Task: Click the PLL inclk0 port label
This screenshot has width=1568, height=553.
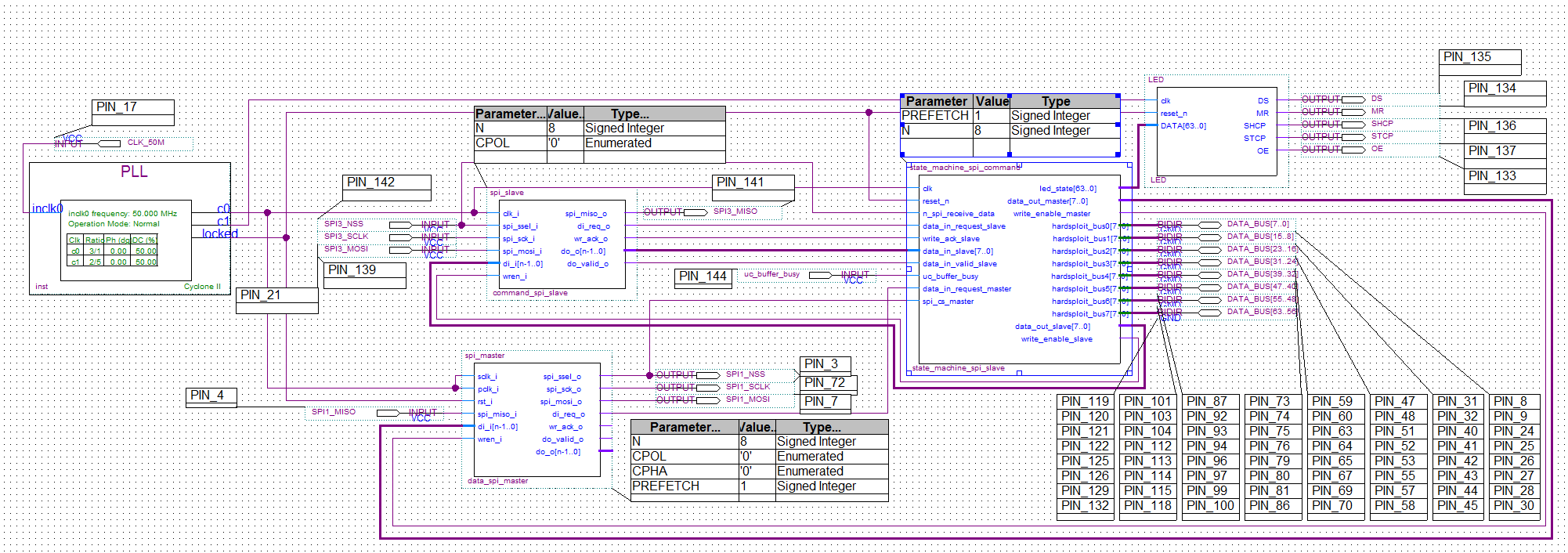Action: click(x=47, y=208)
